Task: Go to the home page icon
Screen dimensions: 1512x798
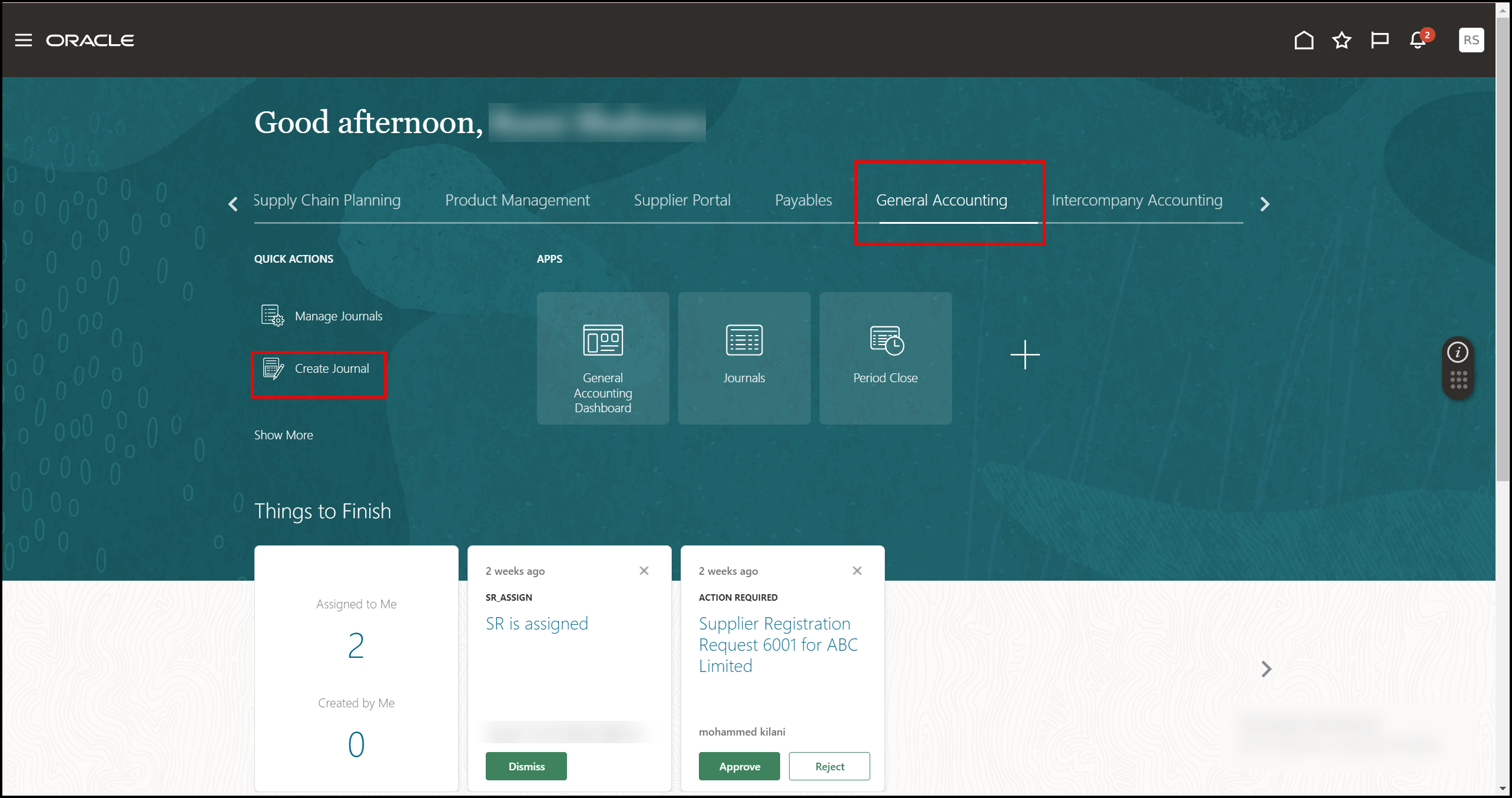Action: pyautogui.click(x=1304, y=40)
